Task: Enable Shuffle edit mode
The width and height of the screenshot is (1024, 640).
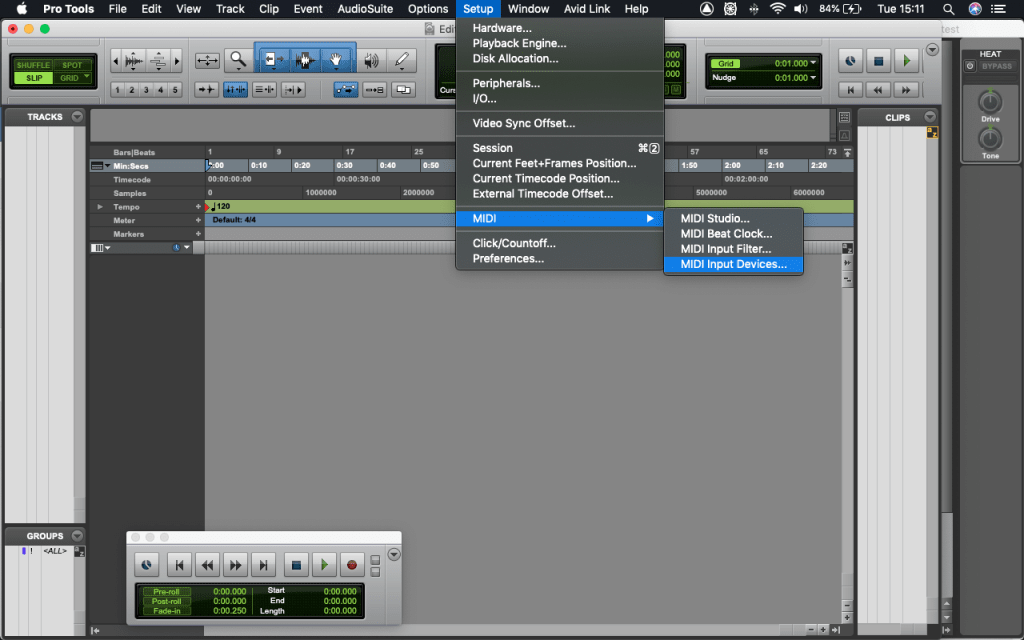Action: [x=33, y=65]
